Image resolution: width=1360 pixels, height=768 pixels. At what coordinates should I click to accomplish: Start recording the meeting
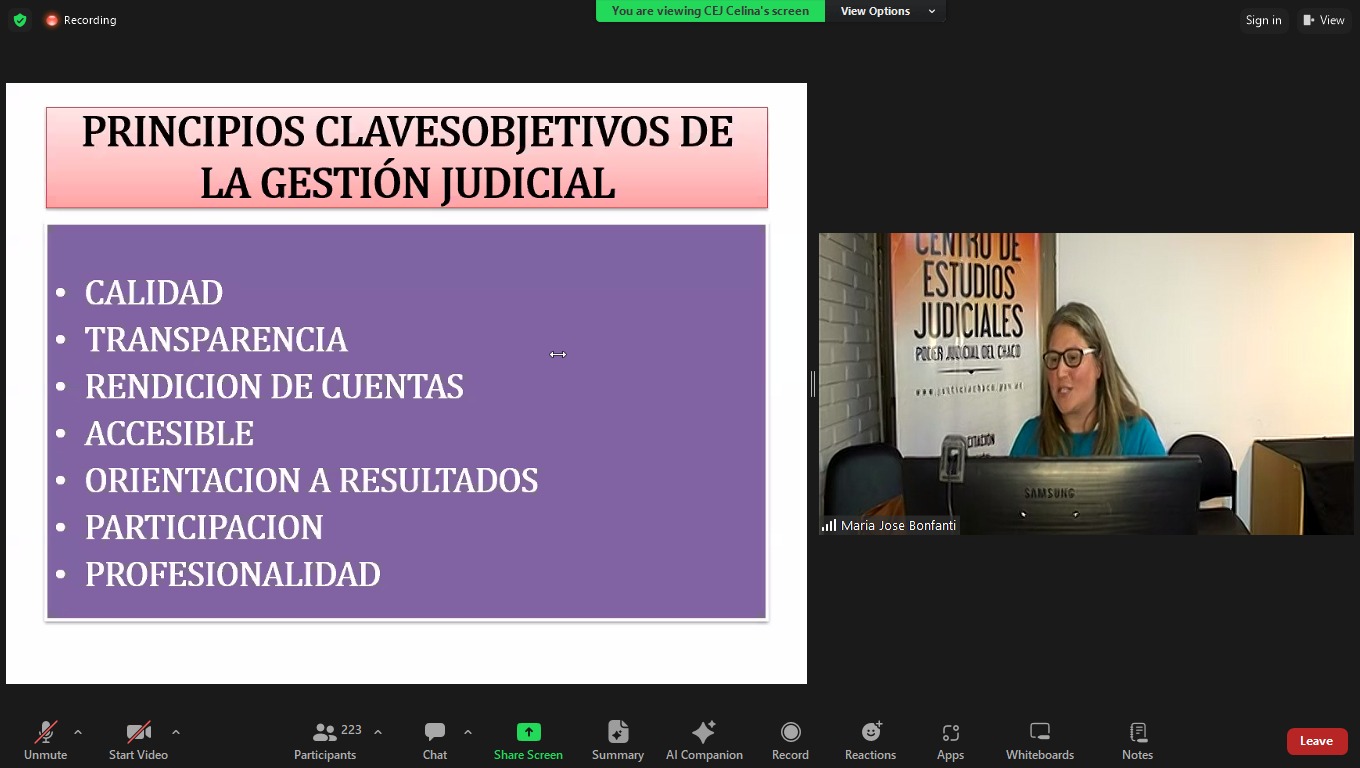tap(790, 740)
